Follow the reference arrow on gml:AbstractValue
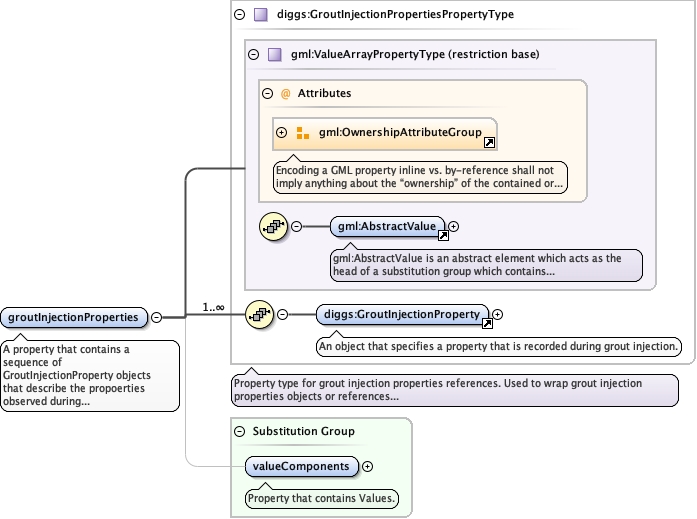697x519 pixels. [442, 236]
